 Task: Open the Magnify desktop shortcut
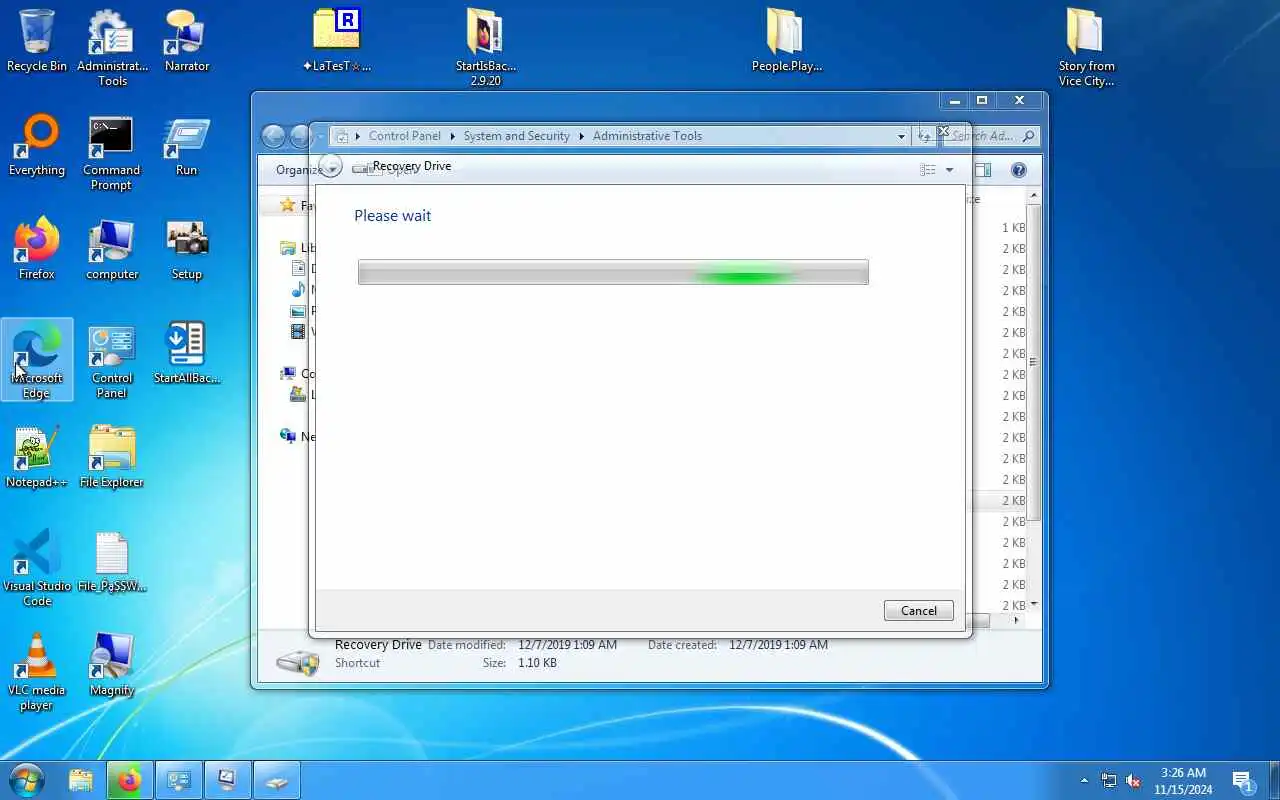coord(112,664)
